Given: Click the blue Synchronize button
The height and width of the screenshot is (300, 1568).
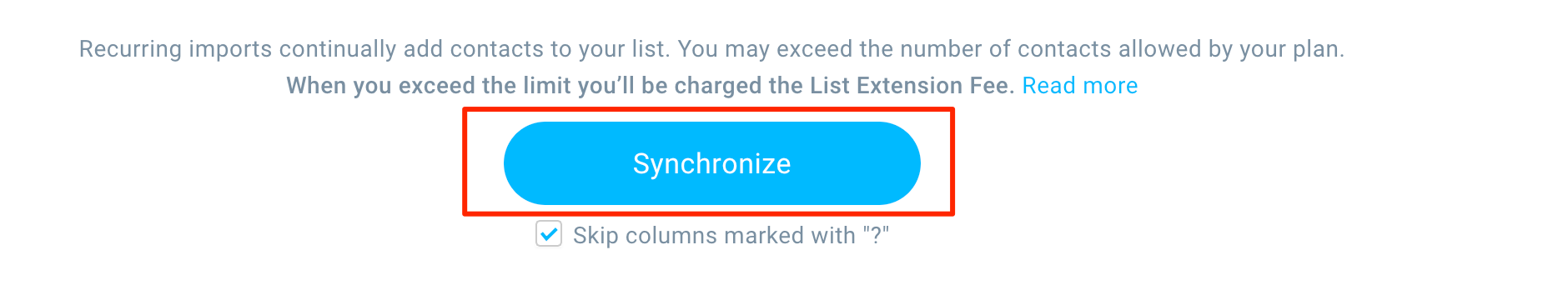Looking at the screenshot, I should (x=711, y=163).
